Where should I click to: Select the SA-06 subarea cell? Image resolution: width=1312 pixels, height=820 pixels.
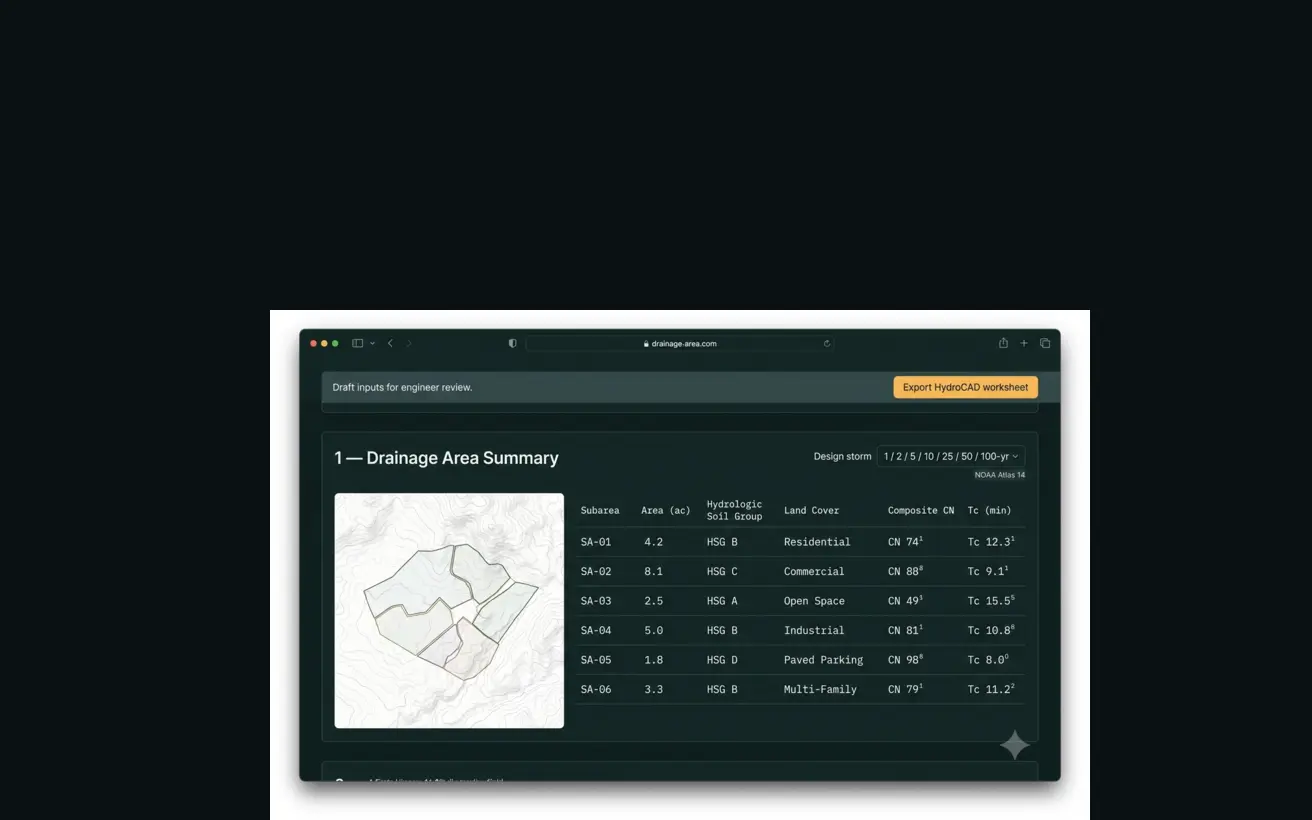coord(596,689)
